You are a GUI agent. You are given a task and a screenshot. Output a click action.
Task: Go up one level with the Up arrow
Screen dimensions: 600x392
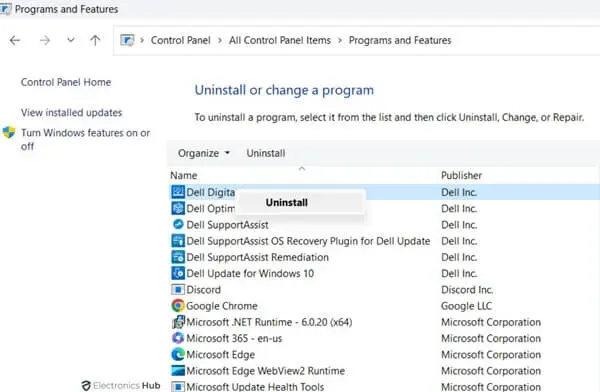tap(95, 40)
